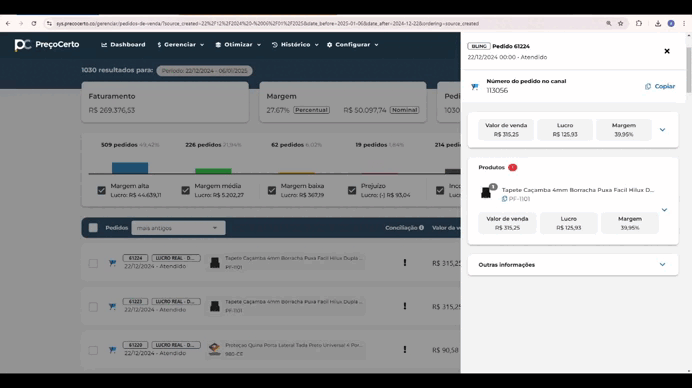Check the order 61220 row checkbox
Image resolution: width=692 pixels, height=388 pixels.
(x=93, y=350)
